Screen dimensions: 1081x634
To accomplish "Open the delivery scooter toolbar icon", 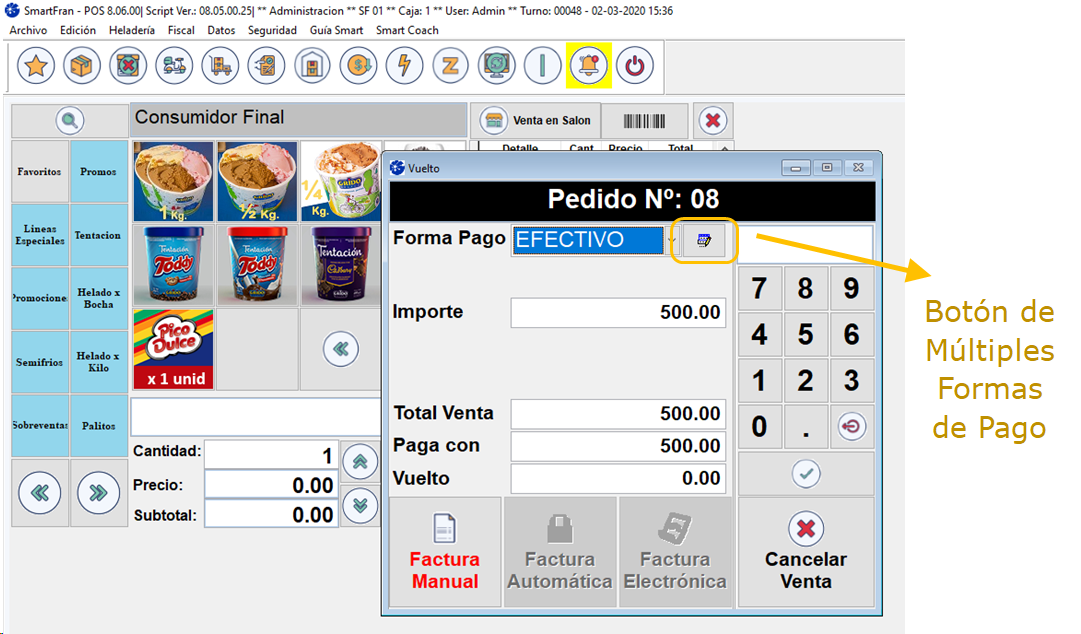I will (174, 67).
